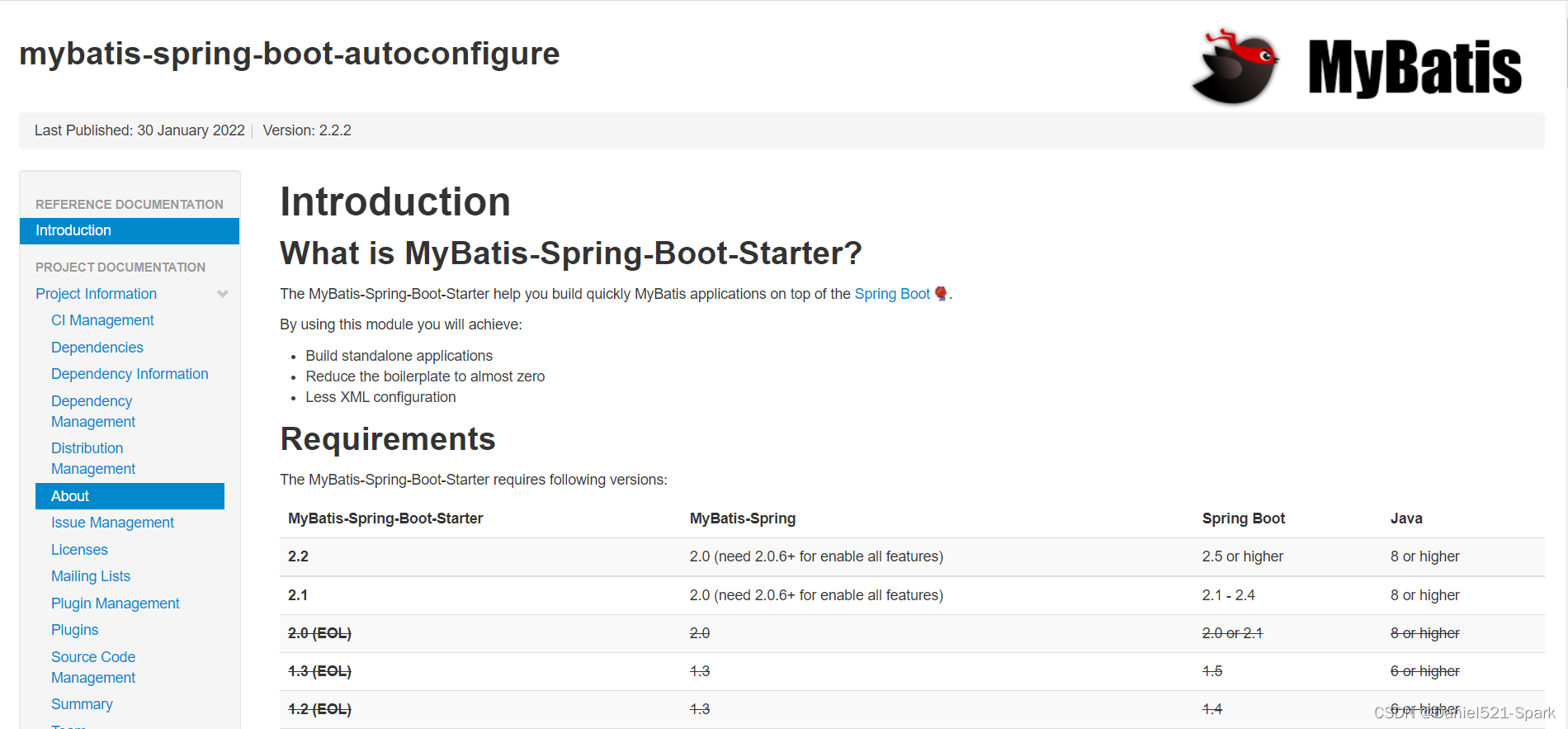Screen dimensions: 1568x729
Task: Select the About sidebar item
Action: [130, 496]
